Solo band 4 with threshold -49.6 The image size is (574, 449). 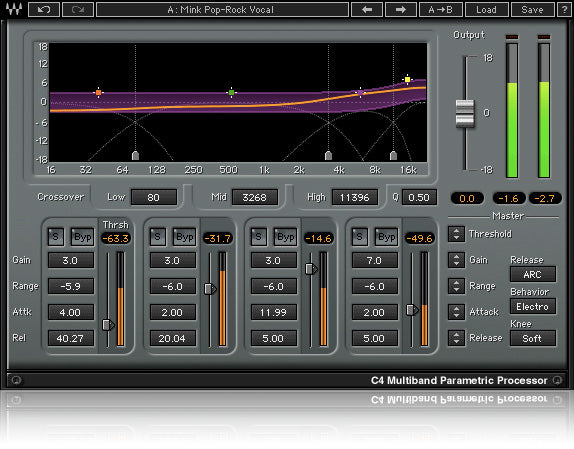coord(359,237)
